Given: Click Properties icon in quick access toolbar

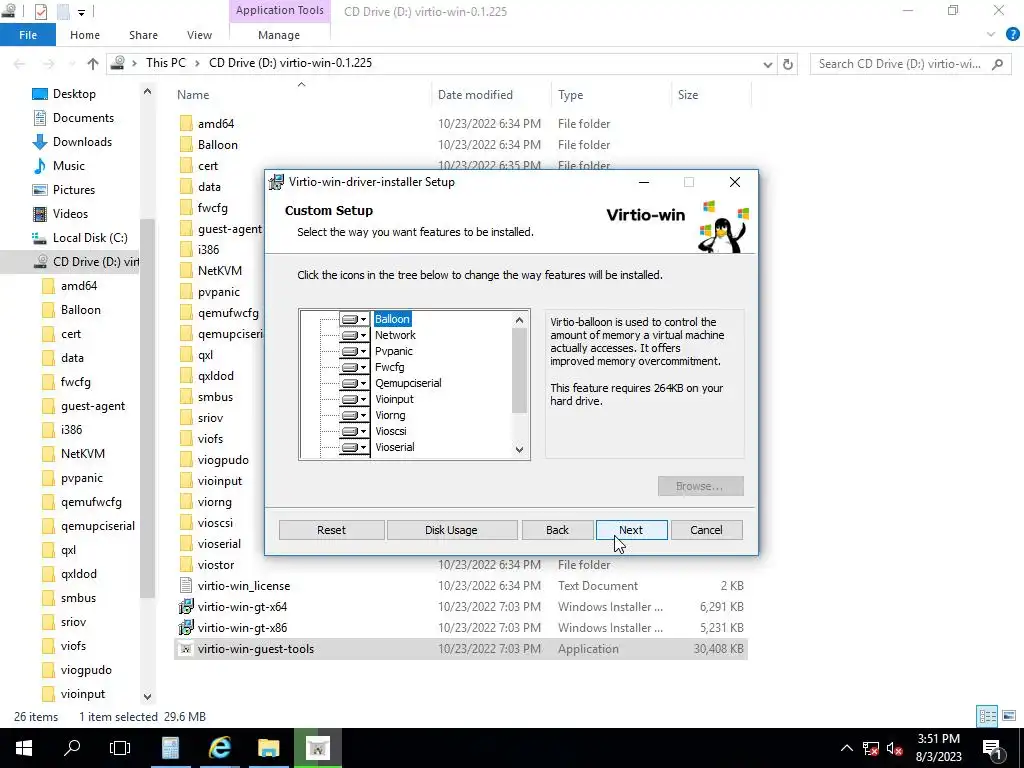Looking at the screenshot, I should pos(40,12).
